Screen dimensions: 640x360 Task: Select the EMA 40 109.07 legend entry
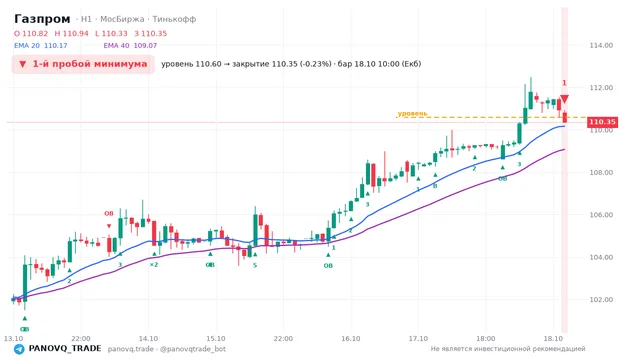tap(130, 46)
